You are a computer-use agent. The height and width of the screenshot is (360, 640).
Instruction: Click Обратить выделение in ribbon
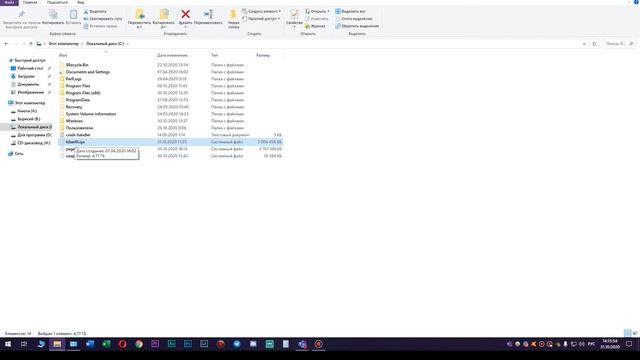pos(357,26)
